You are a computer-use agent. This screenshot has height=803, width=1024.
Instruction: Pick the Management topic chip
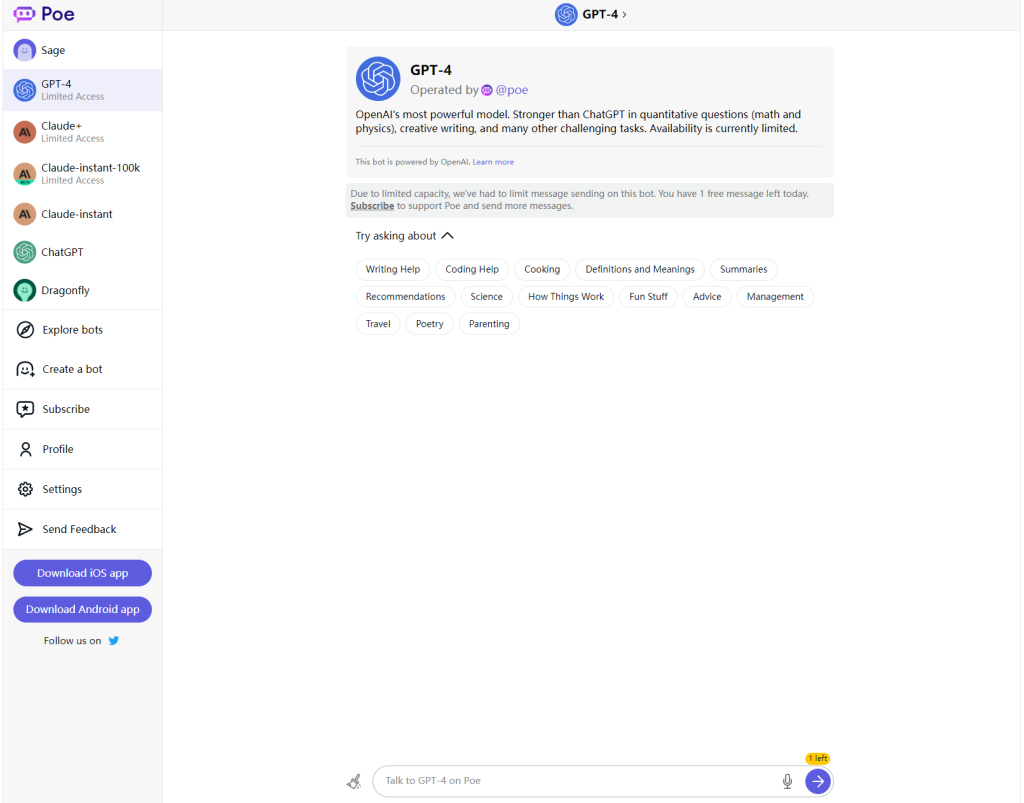coord(775,296)
